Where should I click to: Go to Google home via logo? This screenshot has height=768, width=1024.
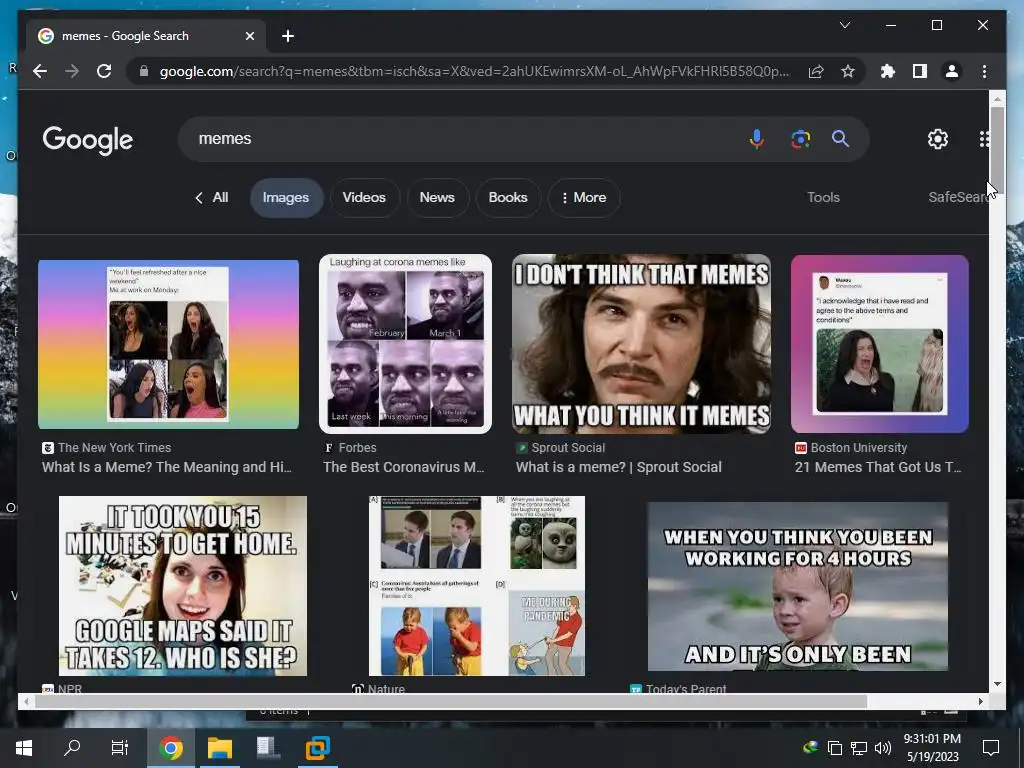(x=88, y=140)
